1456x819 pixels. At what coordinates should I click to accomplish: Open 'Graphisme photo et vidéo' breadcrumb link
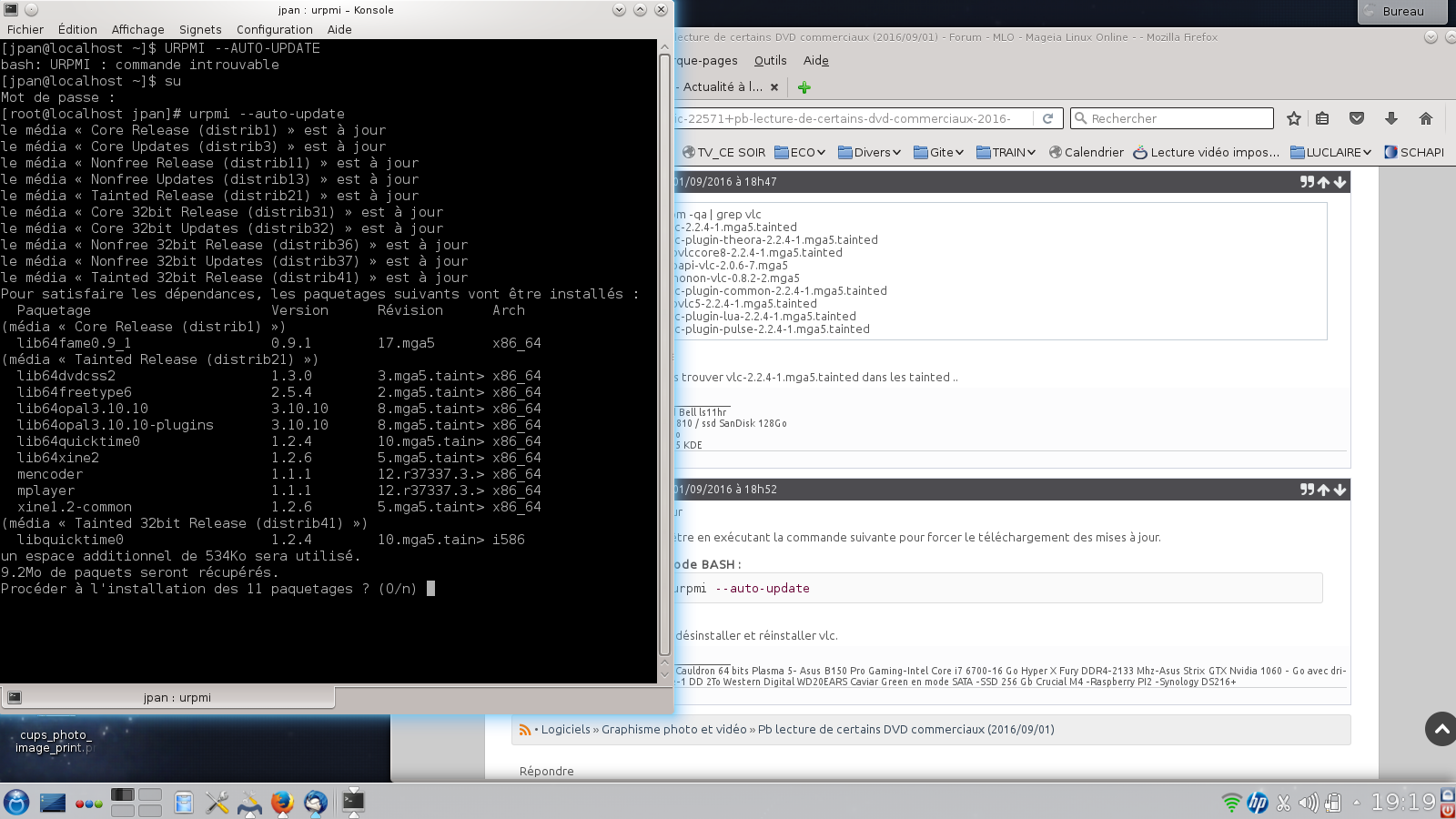(x=673, y=729)
